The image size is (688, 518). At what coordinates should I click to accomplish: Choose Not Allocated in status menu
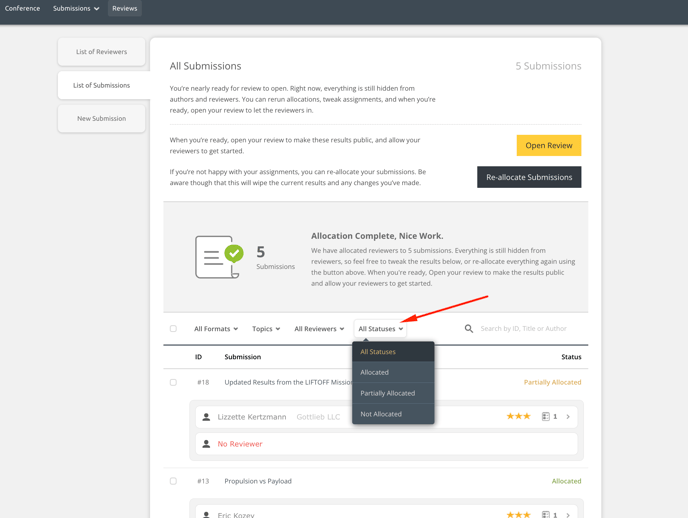[381, 414]
